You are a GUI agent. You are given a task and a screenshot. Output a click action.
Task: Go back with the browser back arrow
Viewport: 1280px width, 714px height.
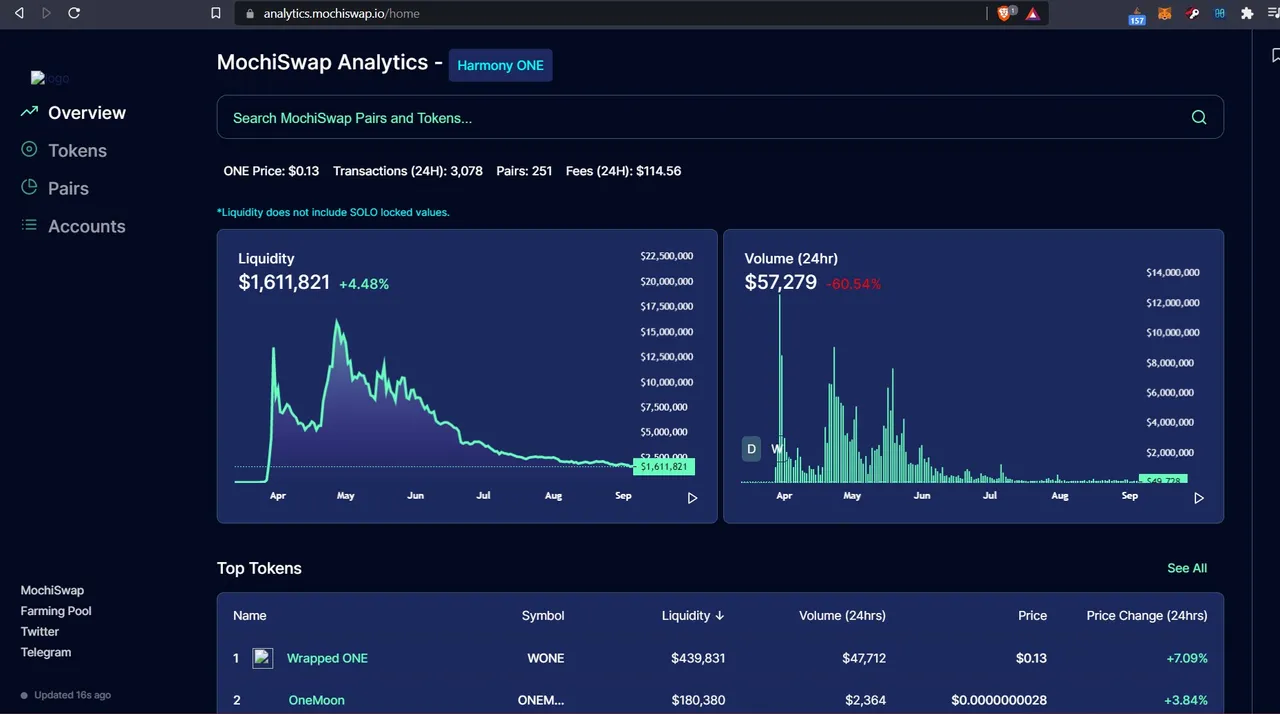(18, 13)
